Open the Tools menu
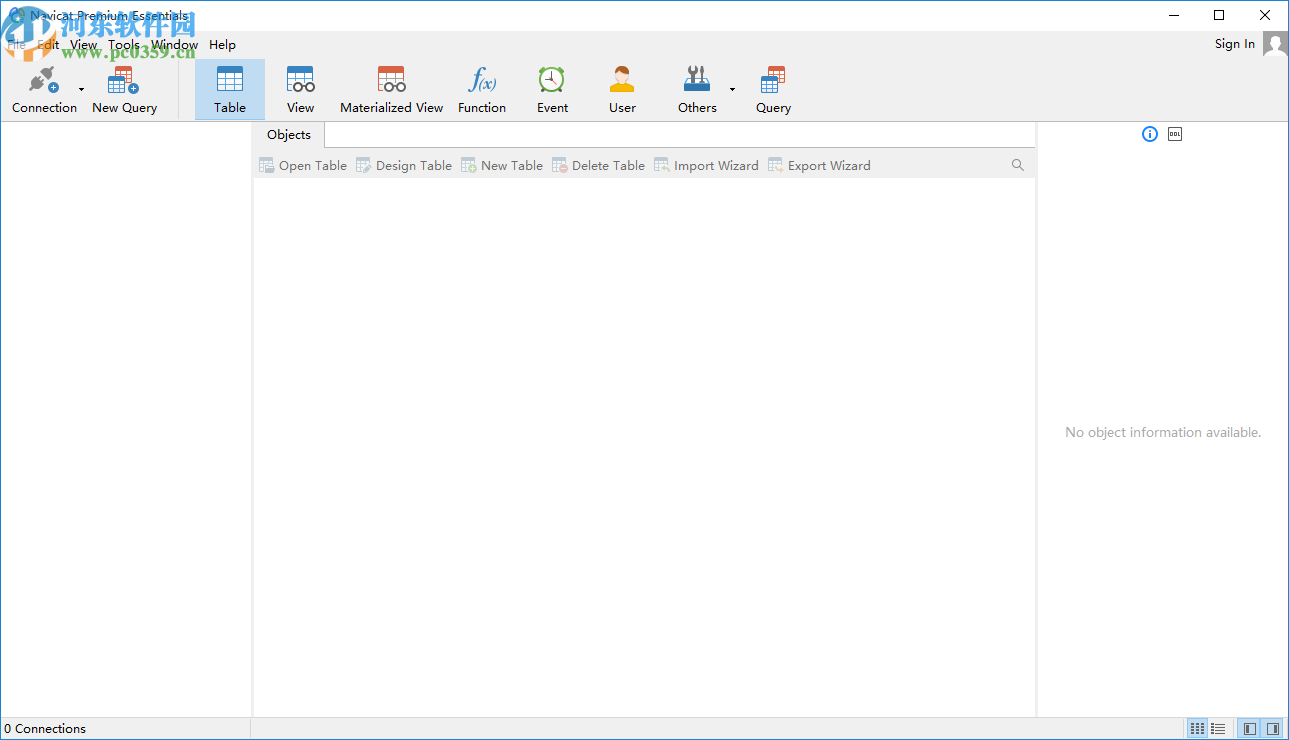Image resolution: width=1289 pixels, height=740 pixels. point(124,44)
